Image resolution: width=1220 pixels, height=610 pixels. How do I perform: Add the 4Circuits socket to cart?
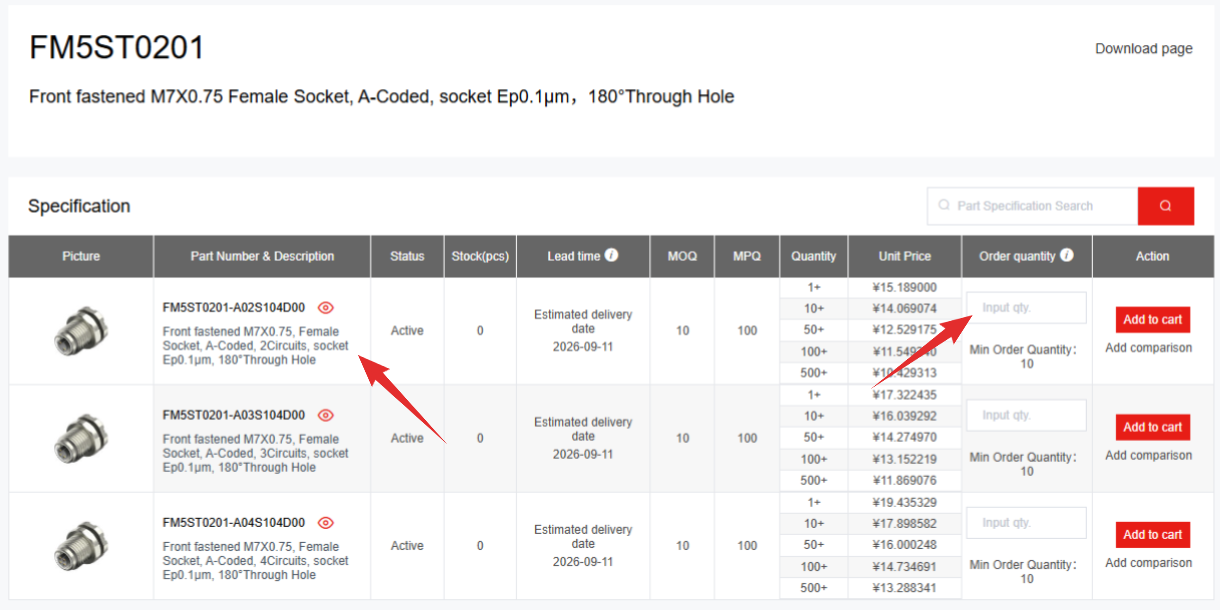1152,535
